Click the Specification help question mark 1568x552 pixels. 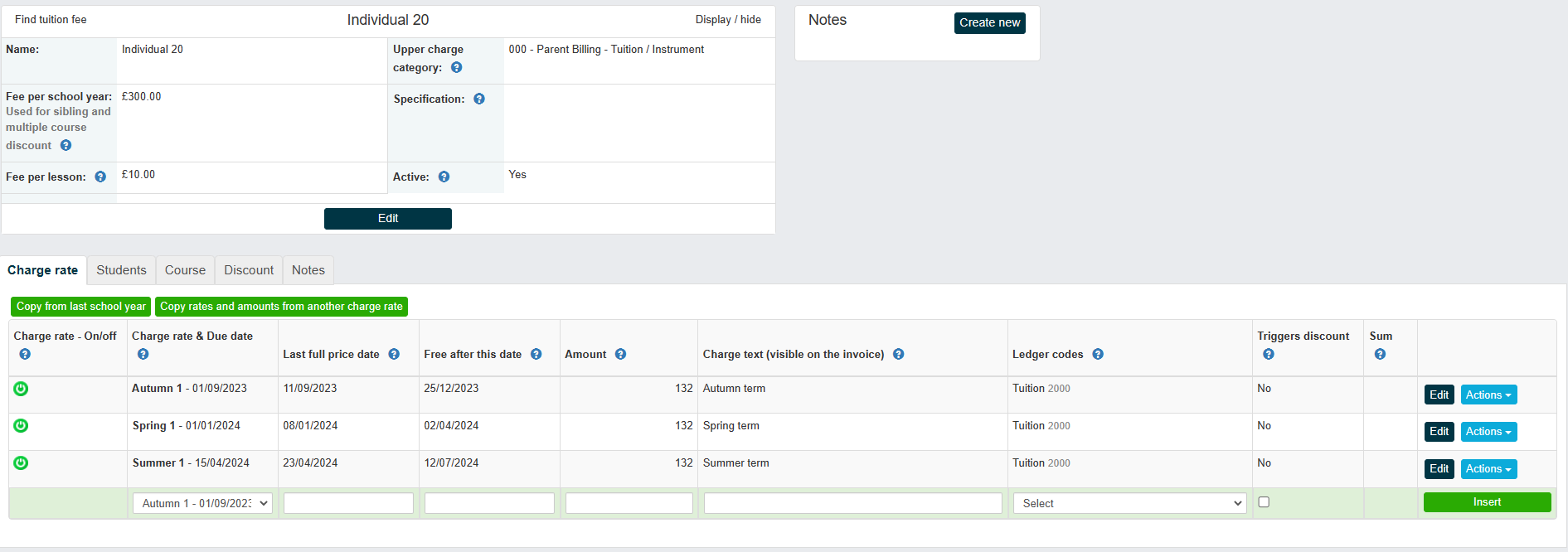pos(479,99)
